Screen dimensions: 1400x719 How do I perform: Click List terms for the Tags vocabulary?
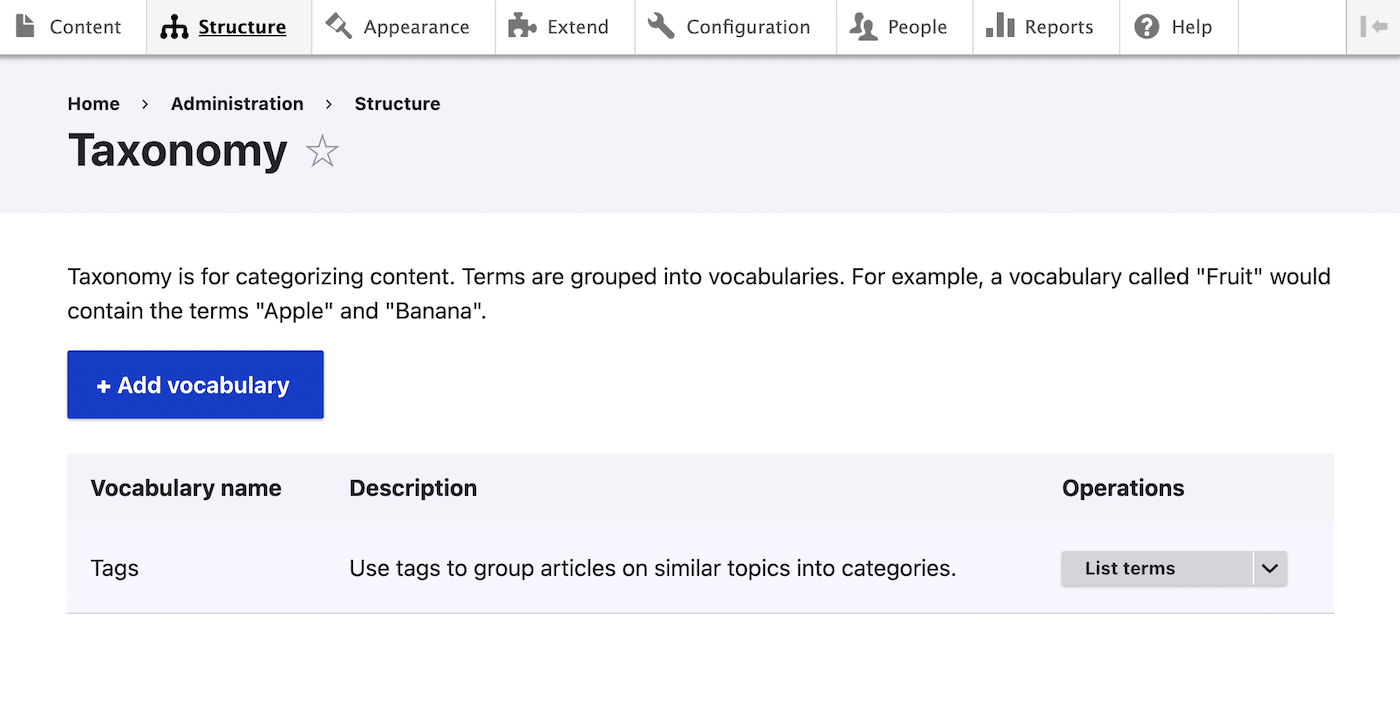[x=1130, y=568]
